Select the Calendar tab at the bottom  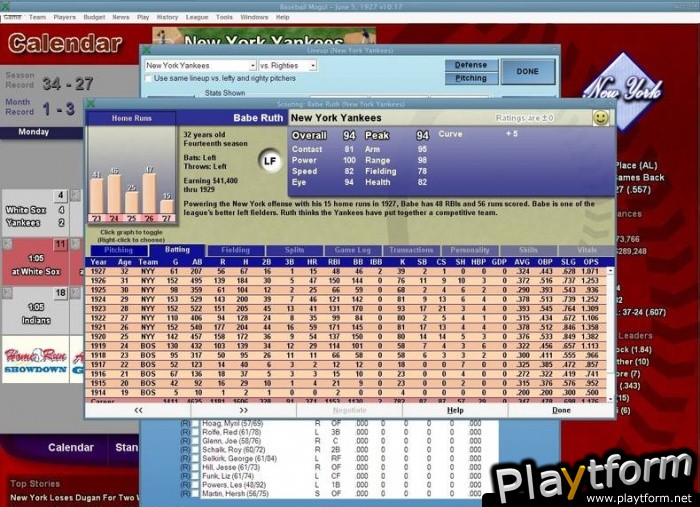71,448
